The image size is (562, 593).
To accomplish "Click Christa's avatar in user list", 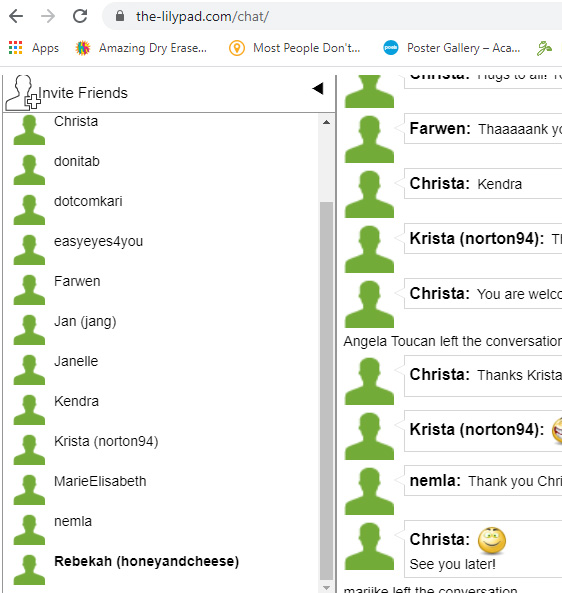I will tap(29, 130).
